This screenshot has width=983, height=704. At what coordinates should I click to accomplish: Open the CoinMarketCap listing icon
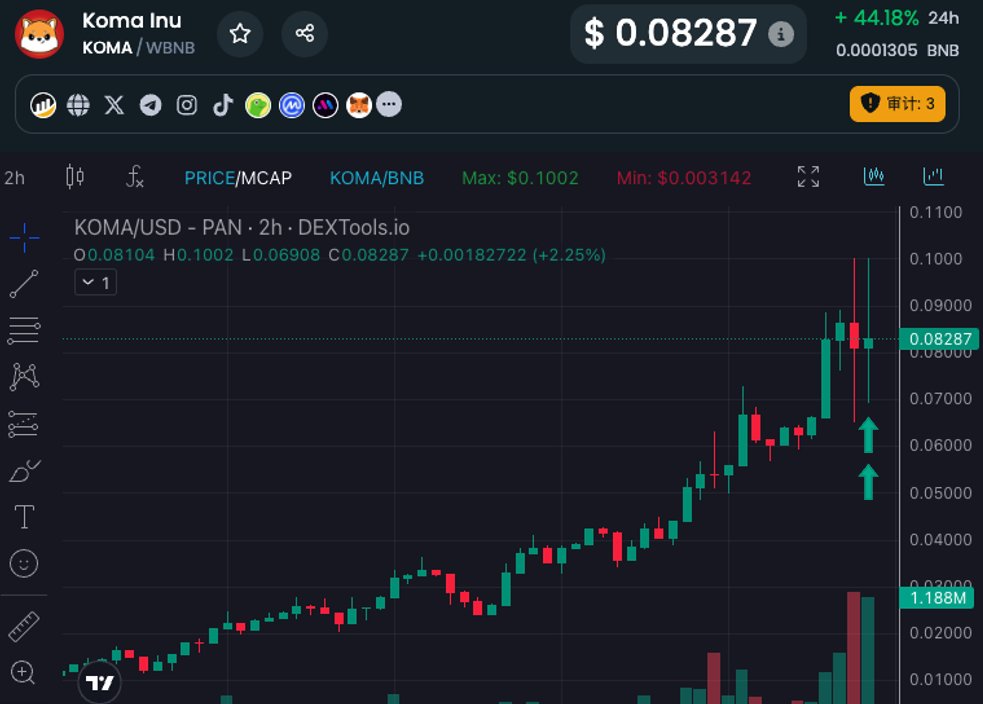tap(292, 105)
